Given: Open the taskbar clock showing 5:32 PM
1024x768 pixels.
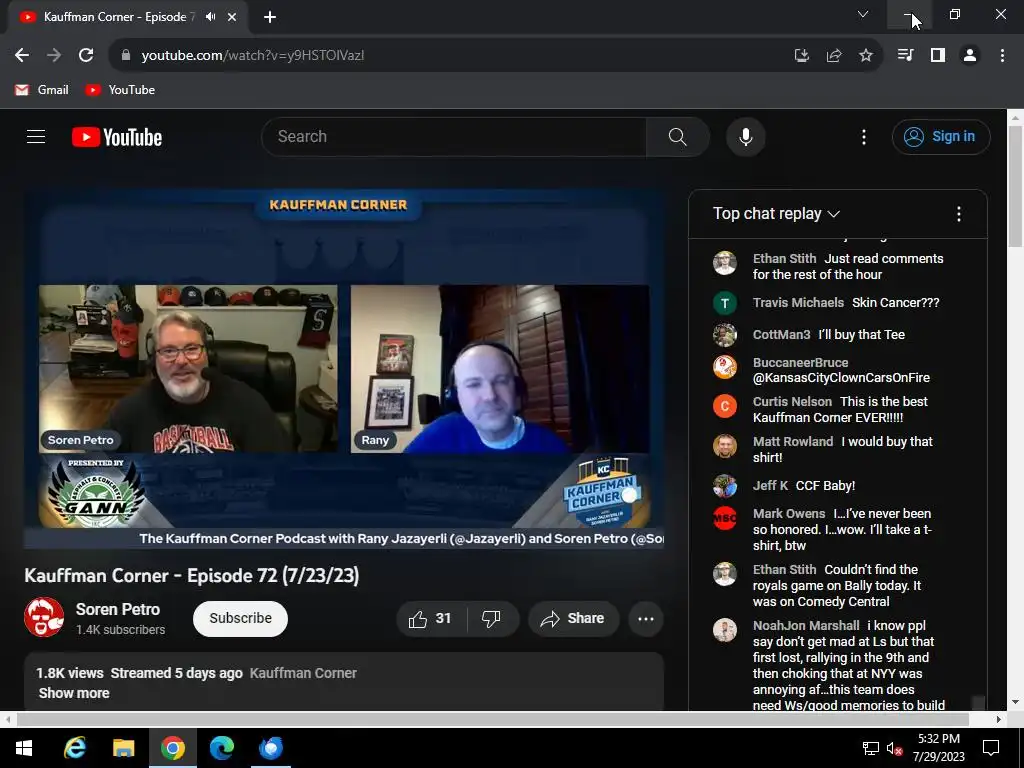Looking at the screenshot, I should click(938, 748).
